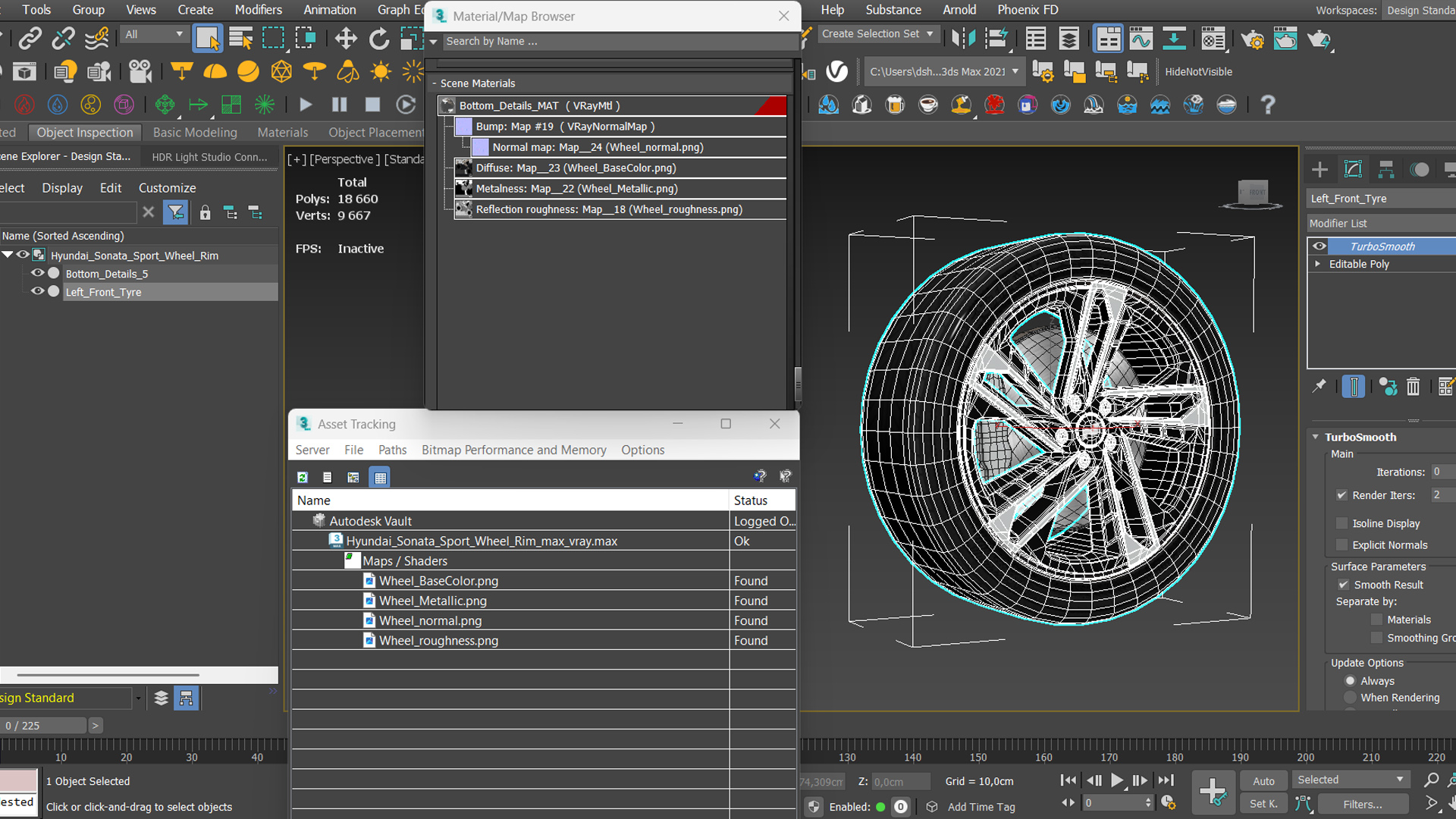
Task: Toggle TurboSmooth modifier visibility eye
Action: (1319, 246)
